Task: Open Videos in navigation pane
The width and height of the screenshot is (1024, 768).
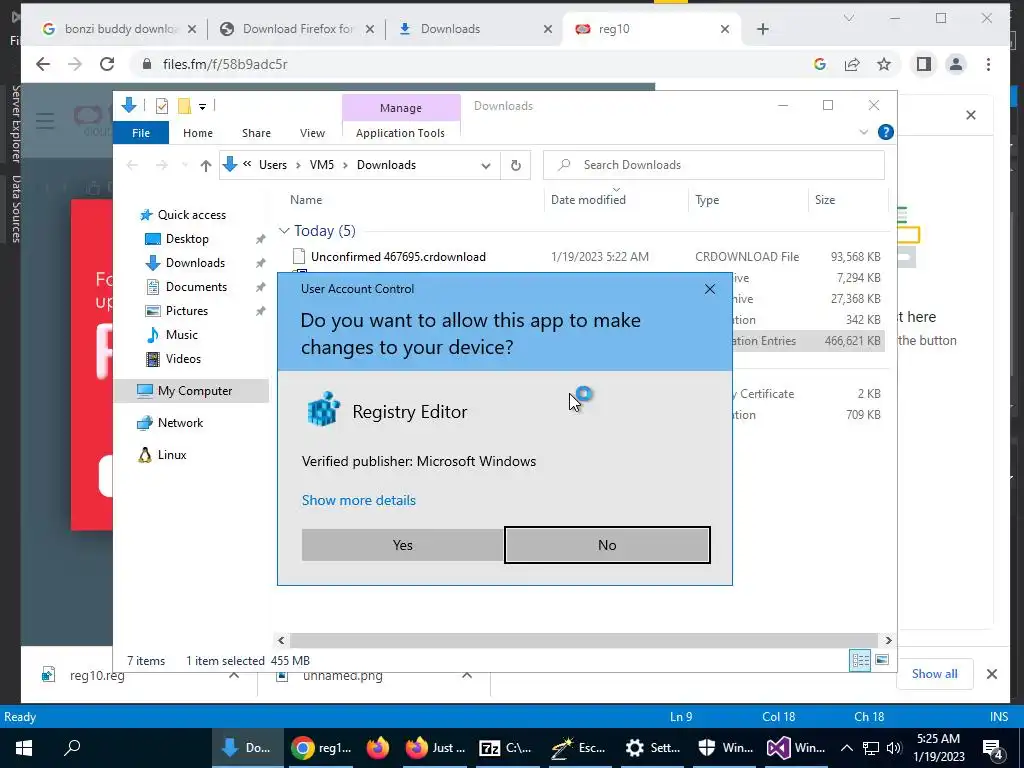Action: [x=183, y=359]
